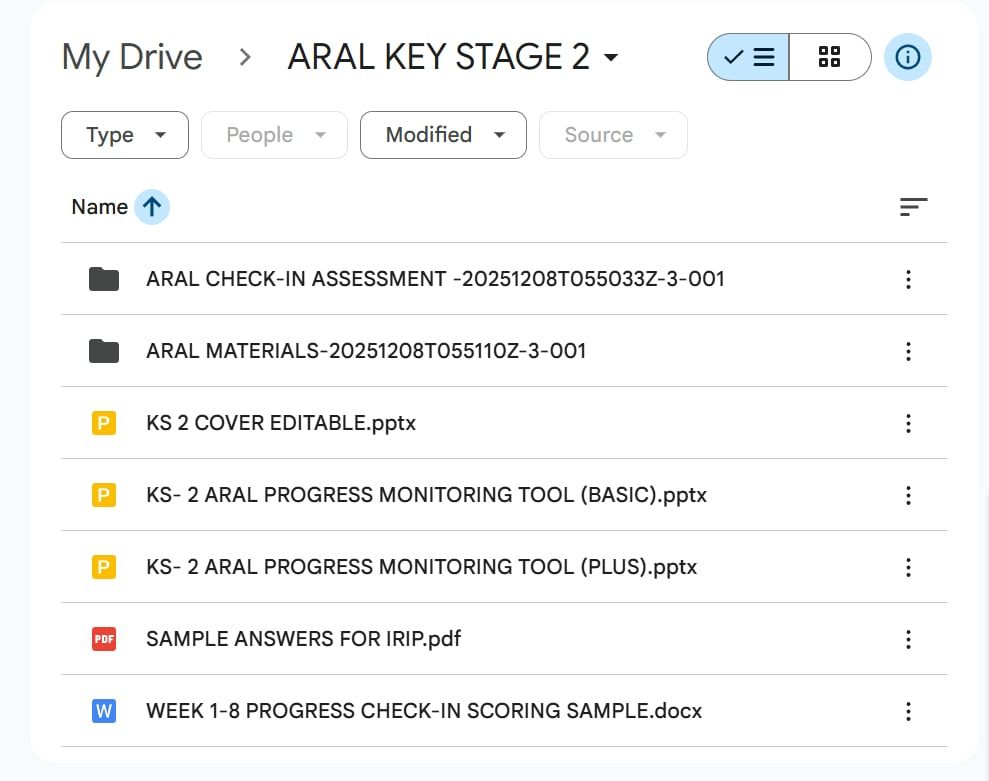Open more actions for WEEK 1-8 scoring sample.docx
This screenshot has width=989, height=781.
[908, 711]
